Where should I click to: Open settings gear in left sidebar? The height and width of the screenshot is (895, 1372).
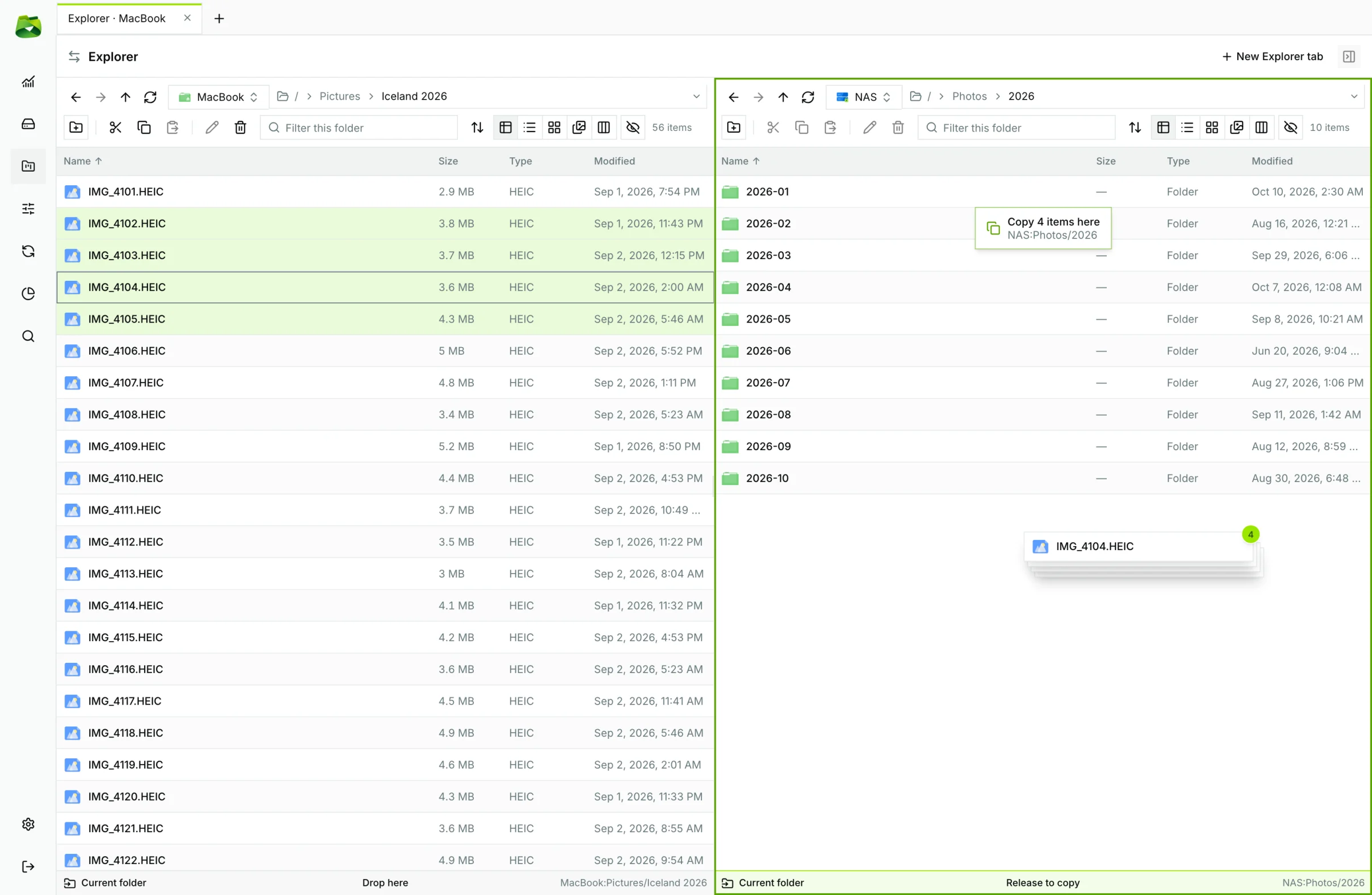click(x=28, y=824)
